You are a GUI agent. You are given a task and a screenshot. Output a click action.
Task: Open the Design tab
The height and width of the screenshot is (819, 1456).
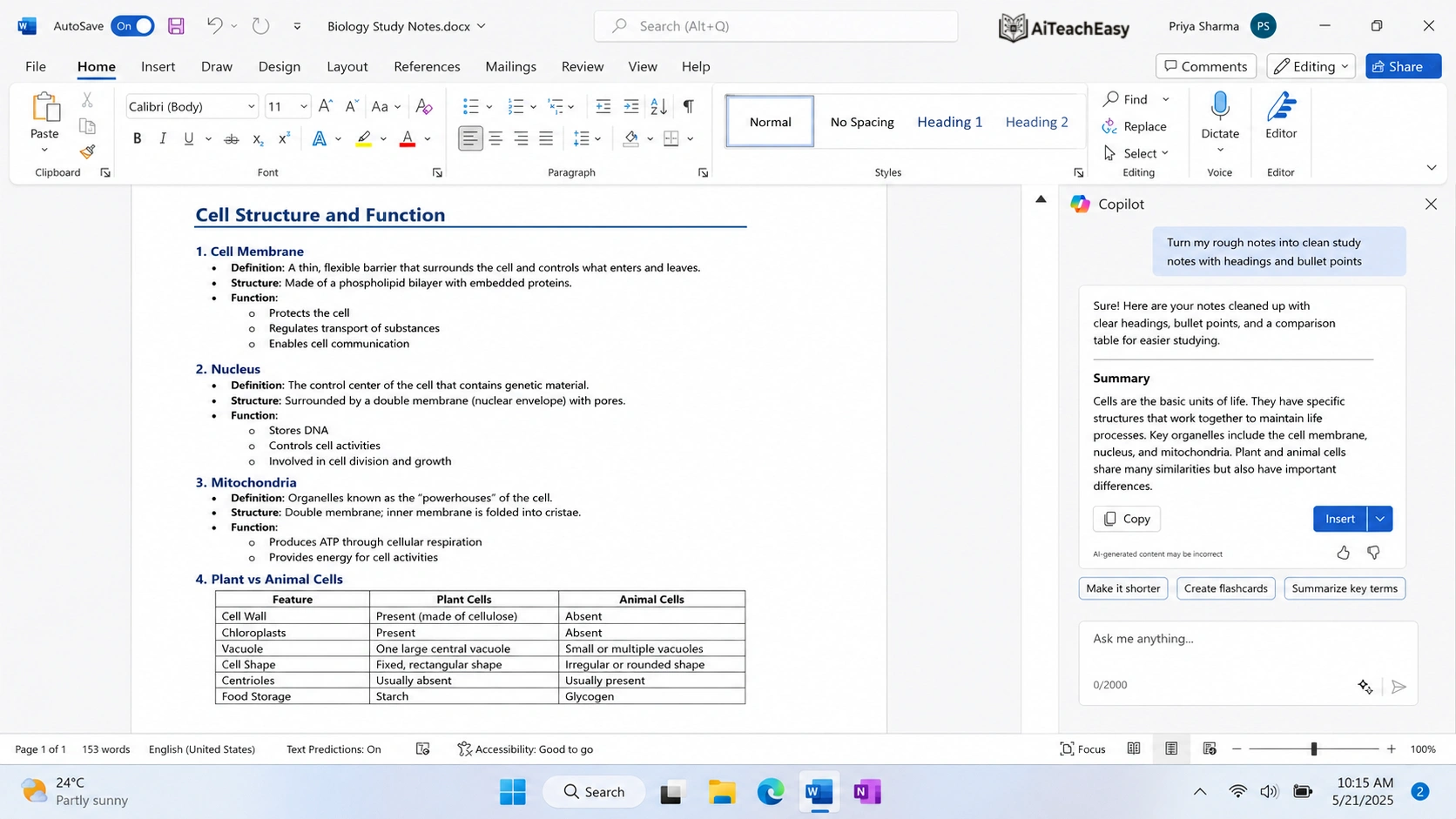pos(279,66)
